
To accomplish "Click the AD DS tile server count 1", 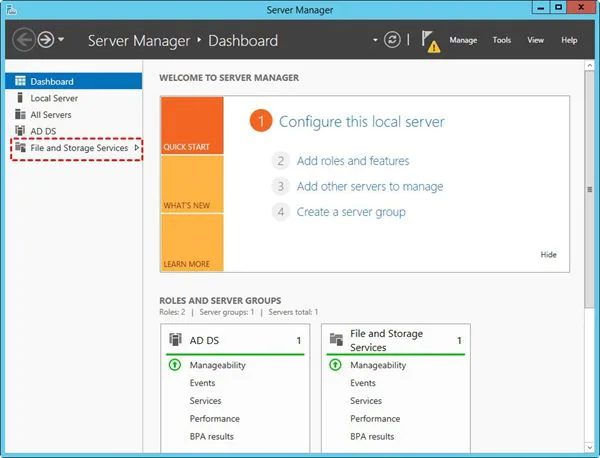I will coord(298,340).
